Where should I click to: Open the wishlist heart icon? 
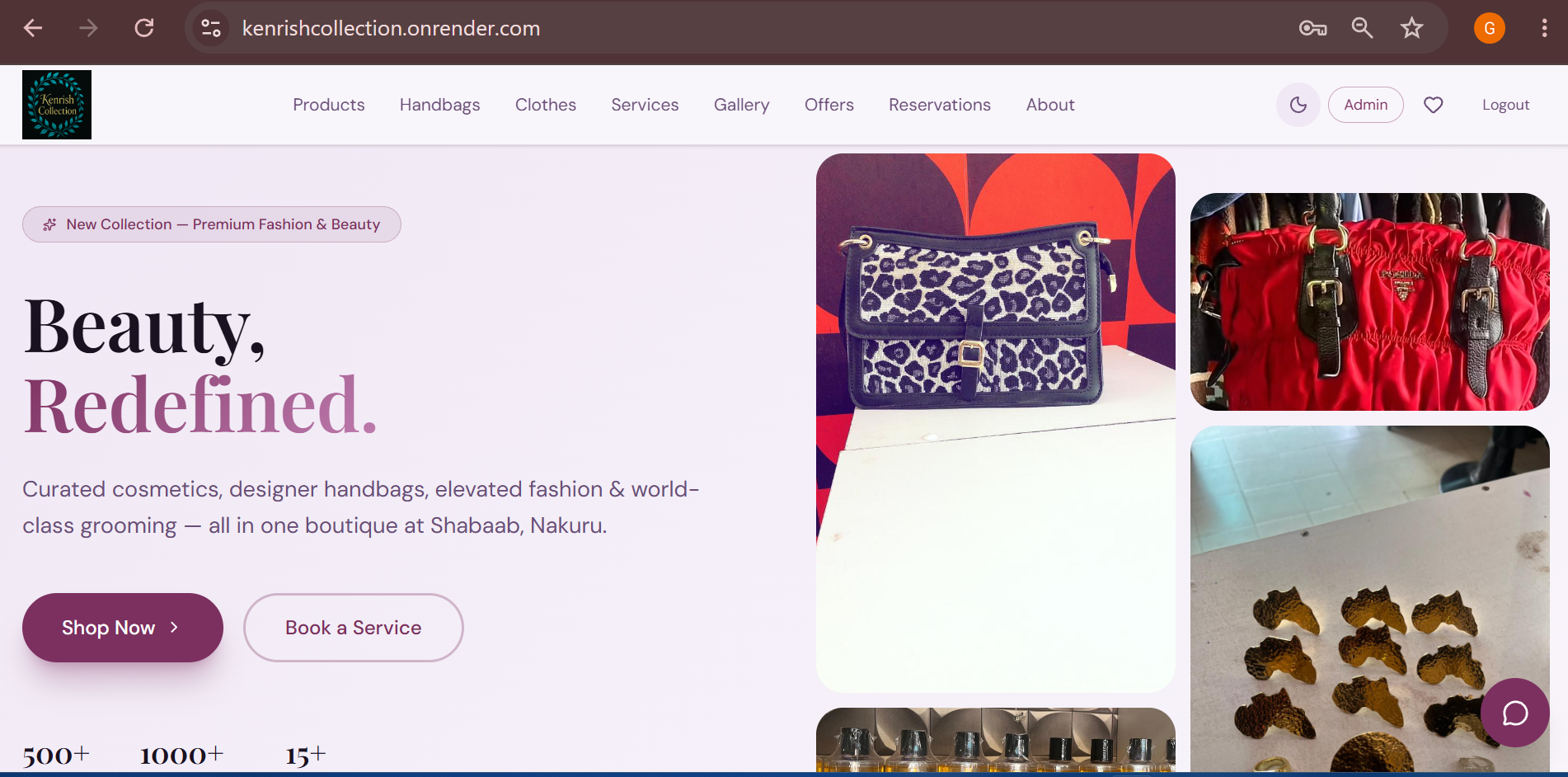(1433, 105)
